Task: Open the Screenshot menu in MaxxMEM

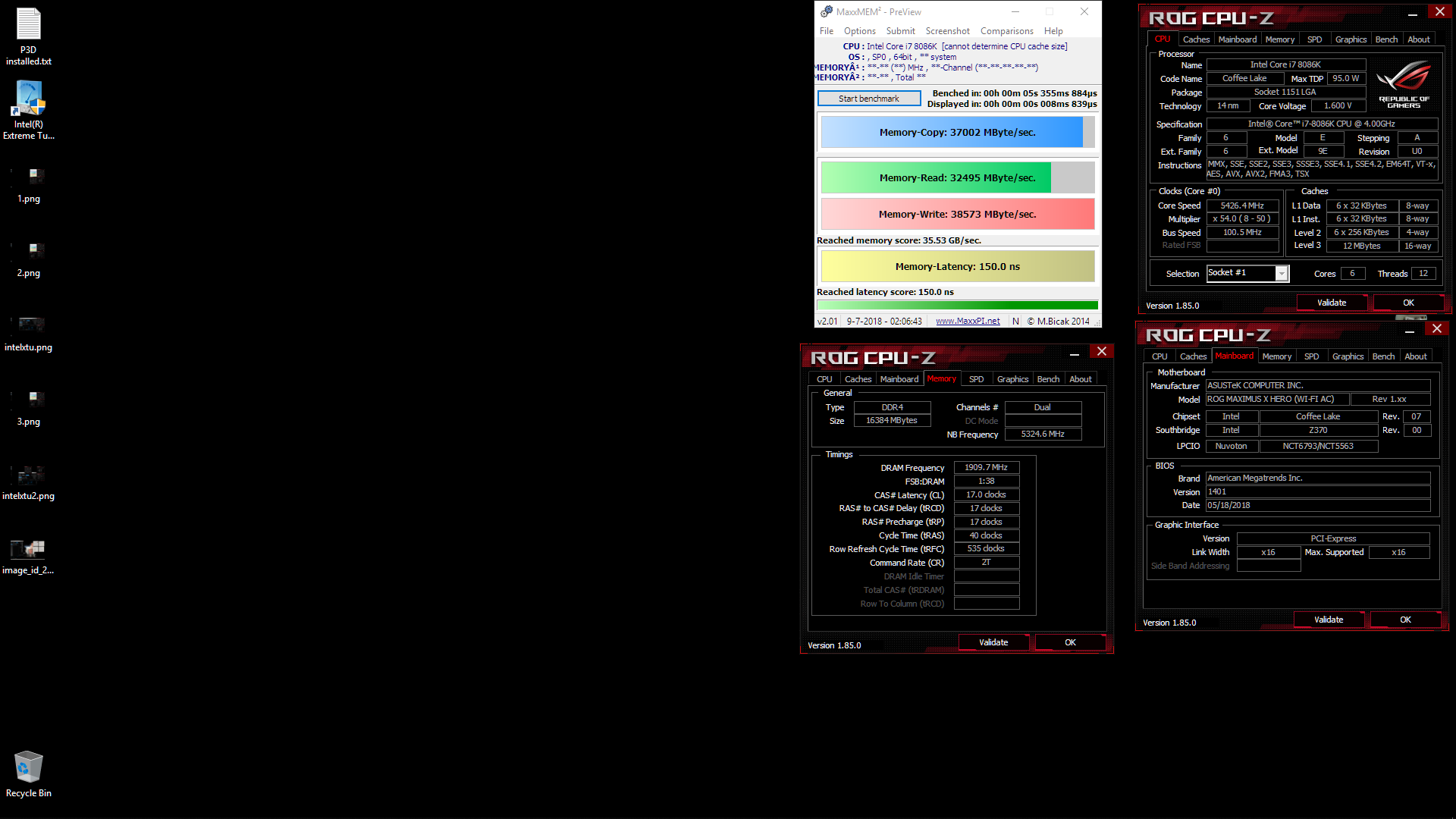Action: tap(948, 31)
